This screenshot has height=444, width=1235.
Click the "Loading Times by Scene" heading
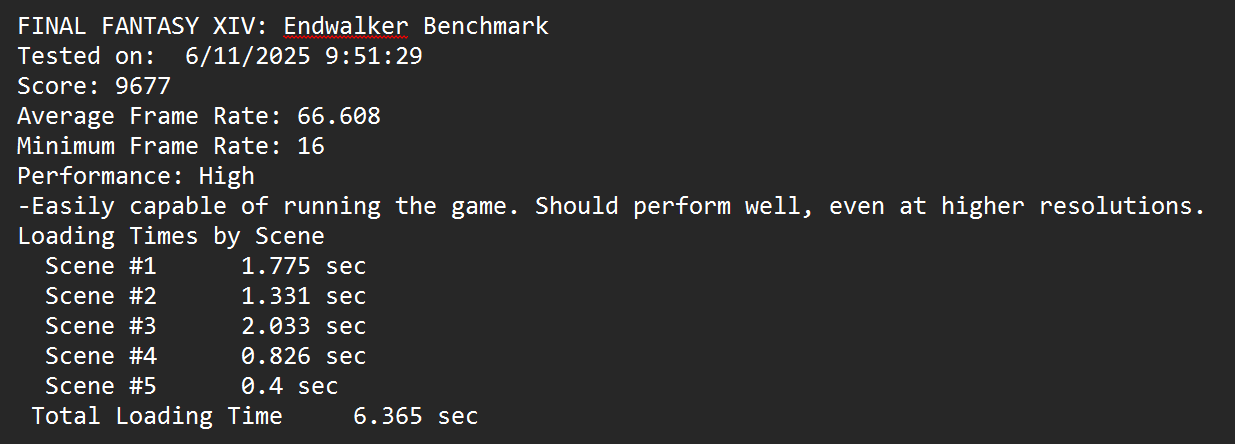(x=171, y=236)
